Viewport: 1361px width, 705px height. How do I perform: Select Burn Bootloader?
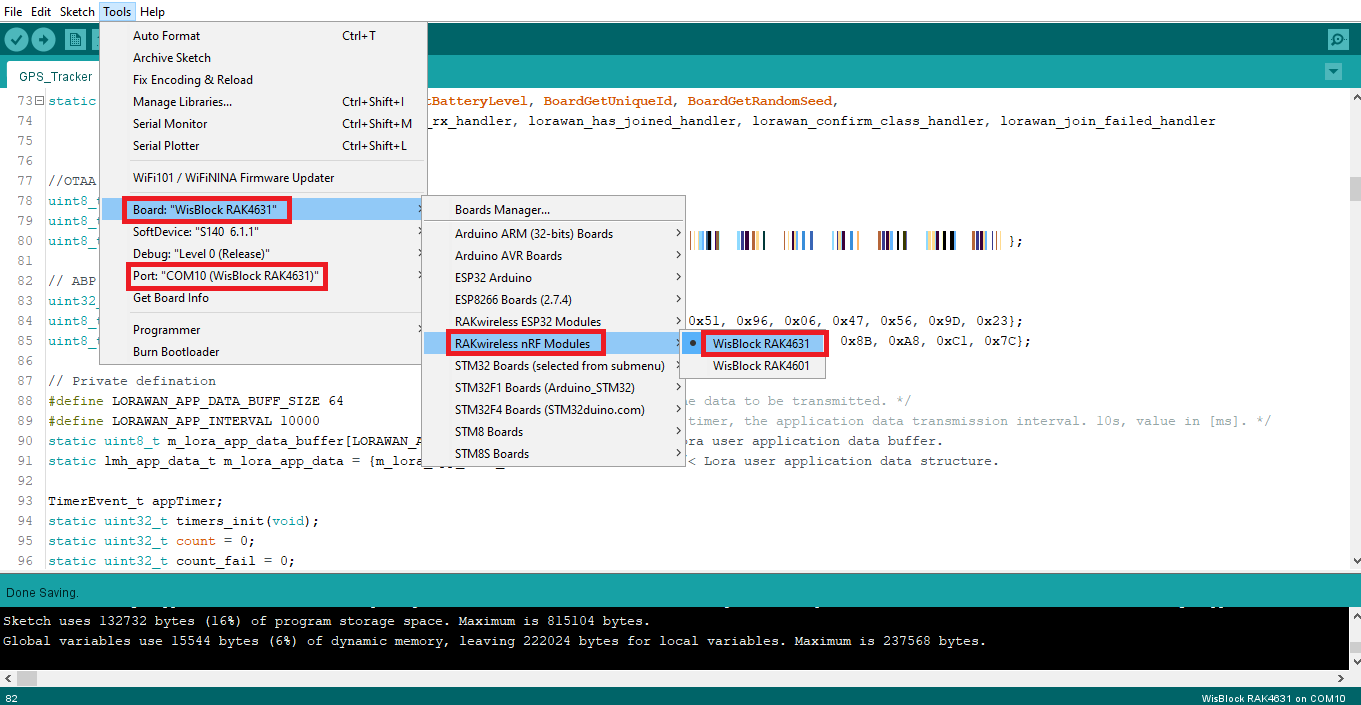click(x=175, y=352)
